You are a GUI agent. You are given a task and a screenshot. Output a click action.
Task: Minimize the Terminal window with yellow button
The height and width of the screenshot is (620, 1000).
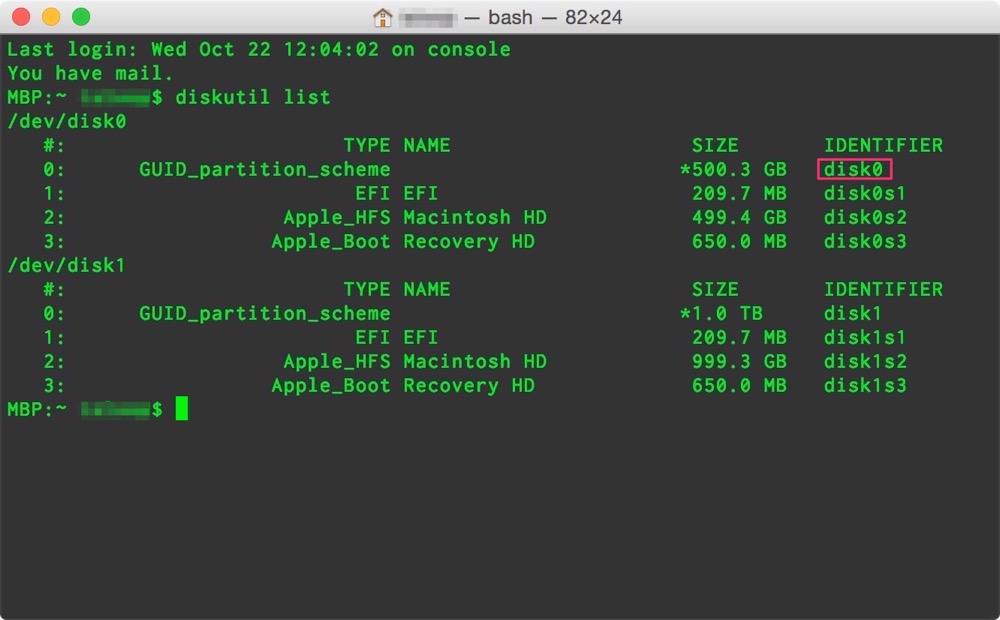(x=51, y=17)
